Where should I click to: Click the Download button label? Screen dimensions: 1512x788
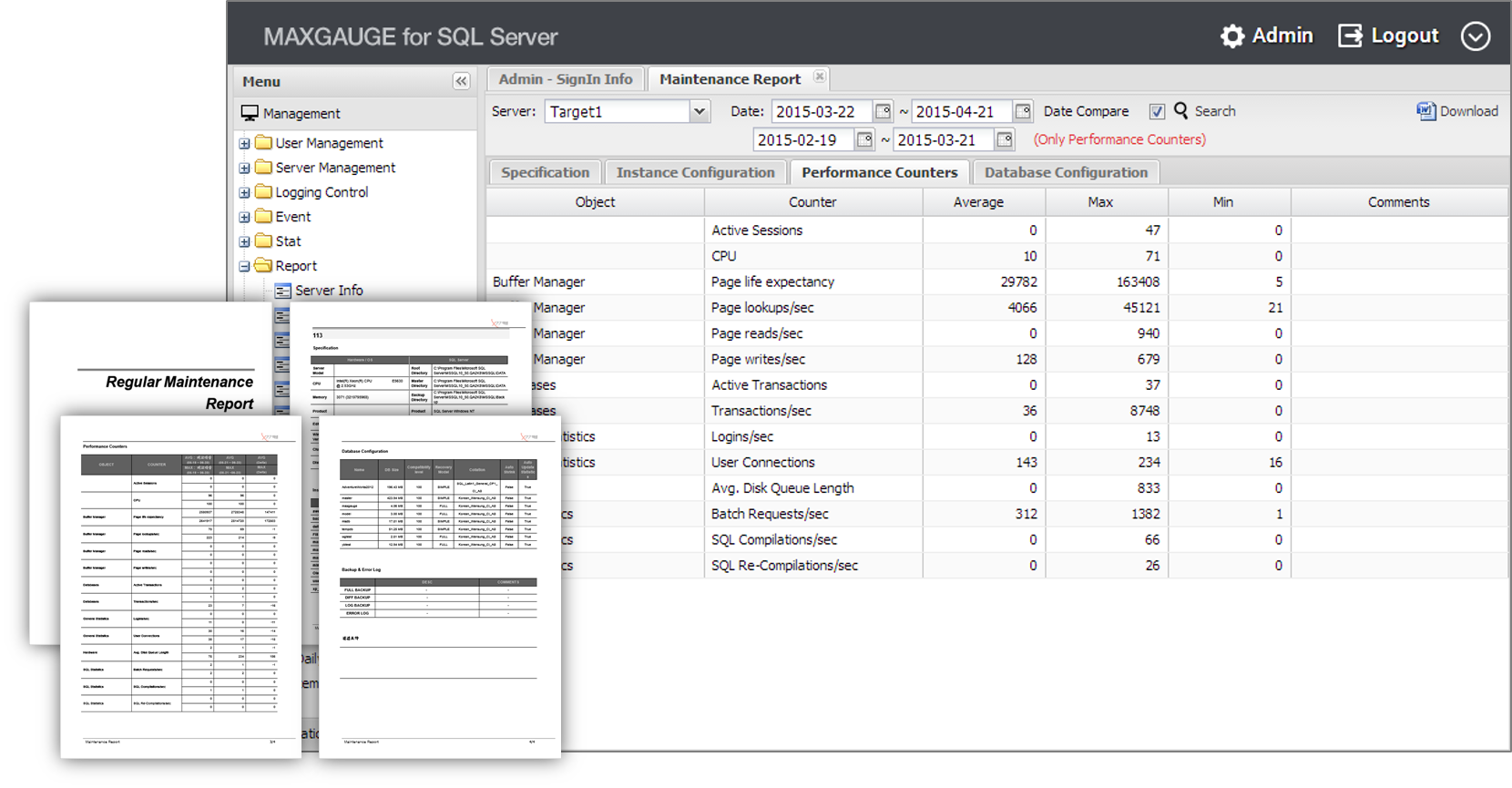click(x=1468, y=111)
